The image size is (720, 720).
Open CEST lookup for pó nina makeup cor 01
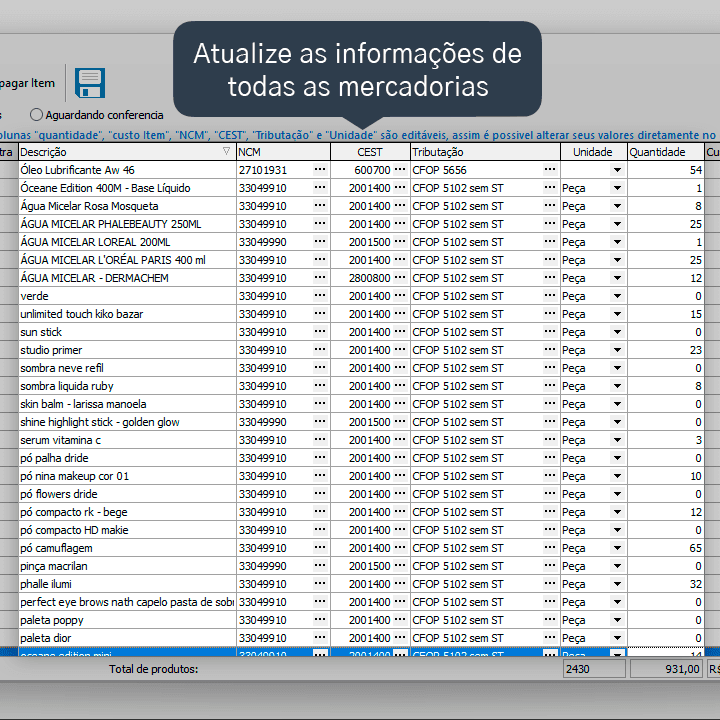pyautogui.click(x=400, y=476)
